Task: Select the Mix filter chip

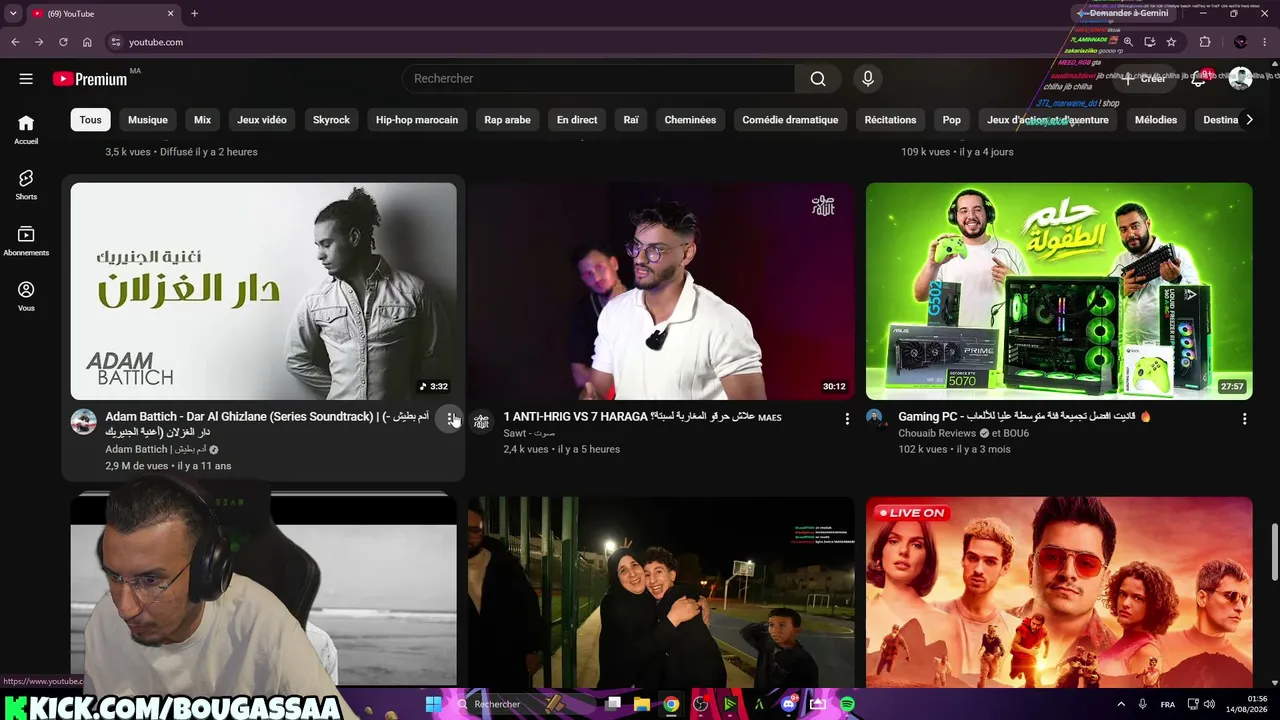Action: click(x=202, y=120)
